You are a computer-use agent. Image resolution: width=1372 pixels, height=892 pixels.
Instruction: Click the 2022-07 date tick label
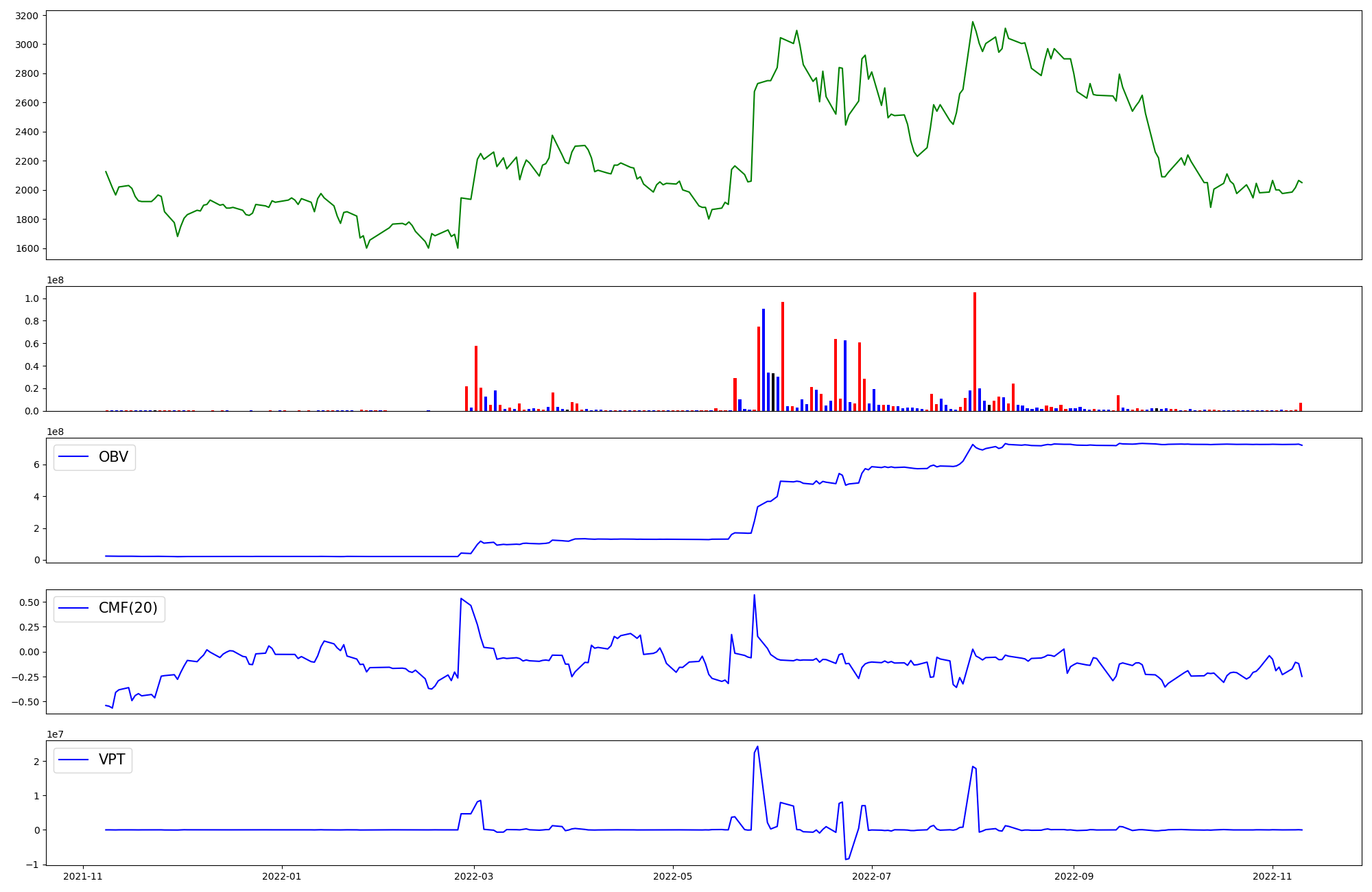871,876
